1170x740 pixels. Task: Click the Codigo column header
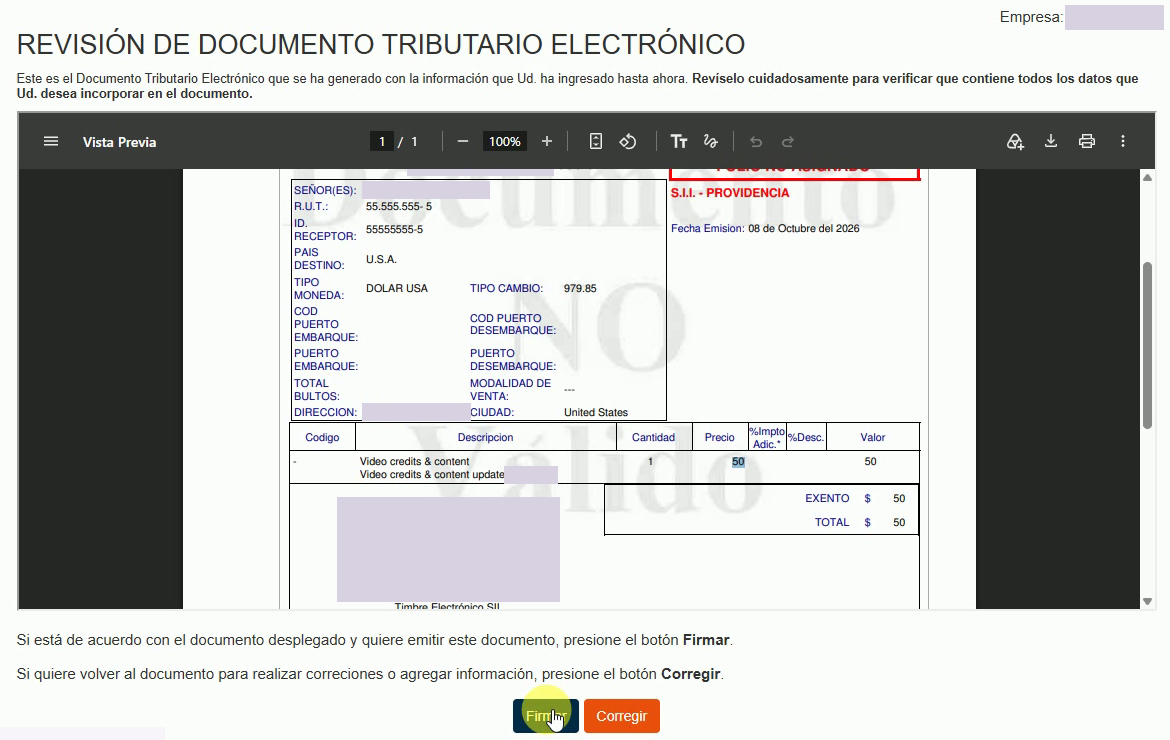[x=322, y=438]
